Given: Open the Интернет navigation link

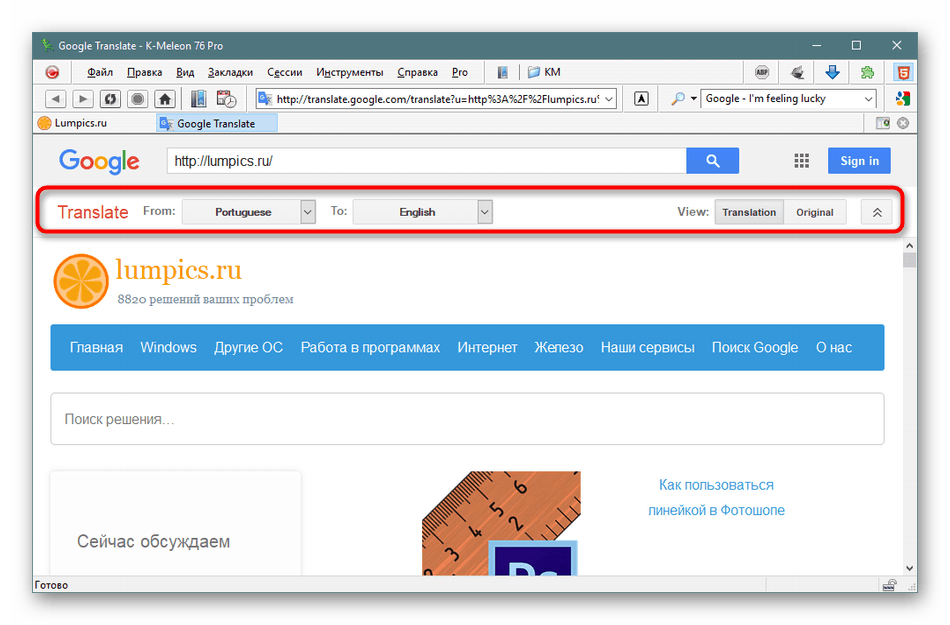Looking at the screenshot, I should [487, 348].
